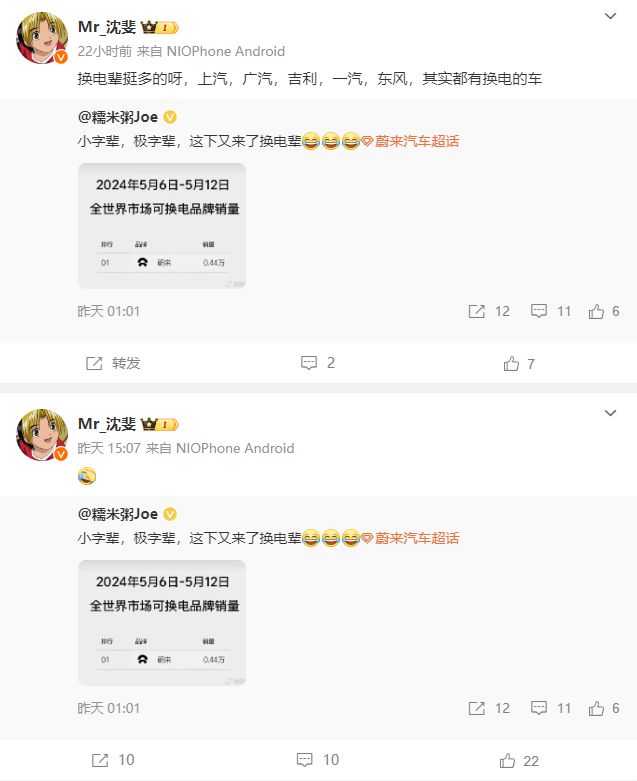Like the second post showing 22 likes
The width and height of the screenshot is (637, 781).
(x=507, y=761)
